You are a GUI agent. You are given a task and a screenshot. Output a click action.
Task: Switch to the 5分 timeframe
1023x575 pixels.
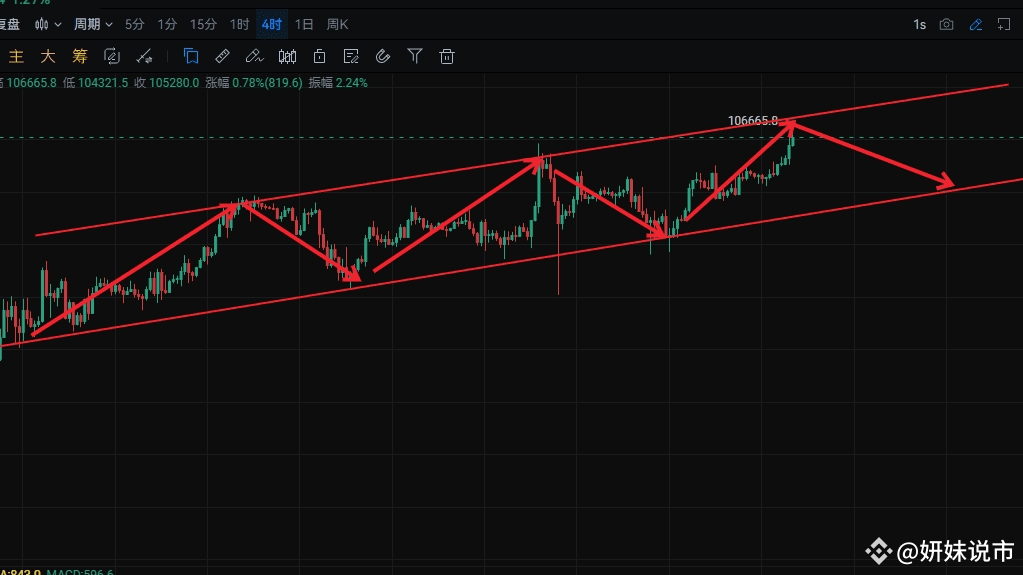click(134, 25)
